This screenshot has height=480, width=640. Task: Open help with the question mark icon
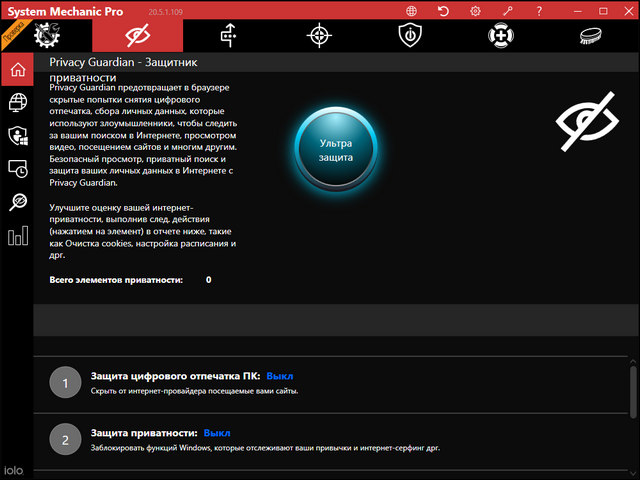click(539, 11)
